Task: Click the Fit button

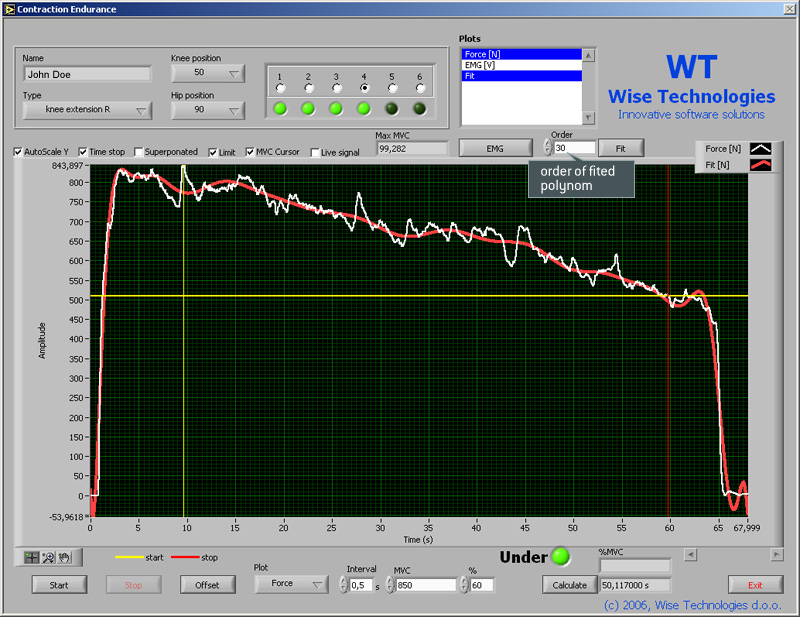Action: (x=621, y=149)
